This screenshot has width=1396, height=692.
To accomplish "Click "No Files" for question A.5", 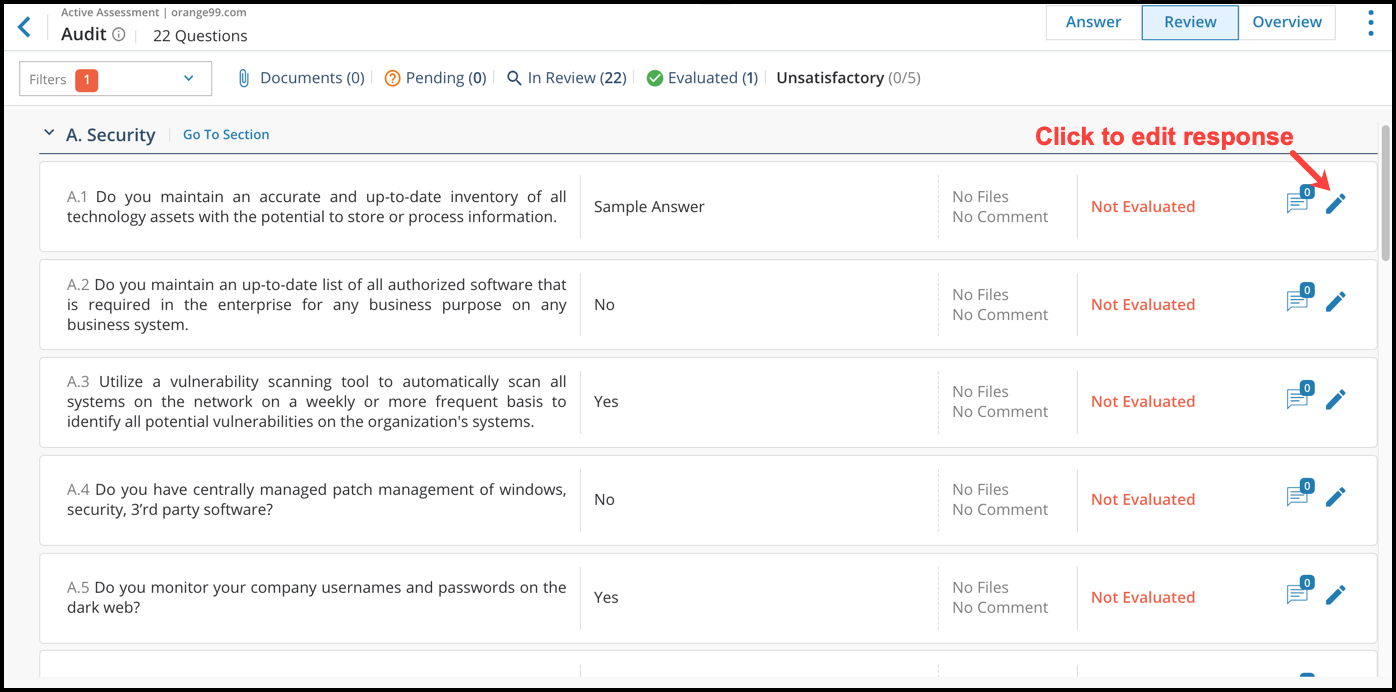I will click(980, 588).
